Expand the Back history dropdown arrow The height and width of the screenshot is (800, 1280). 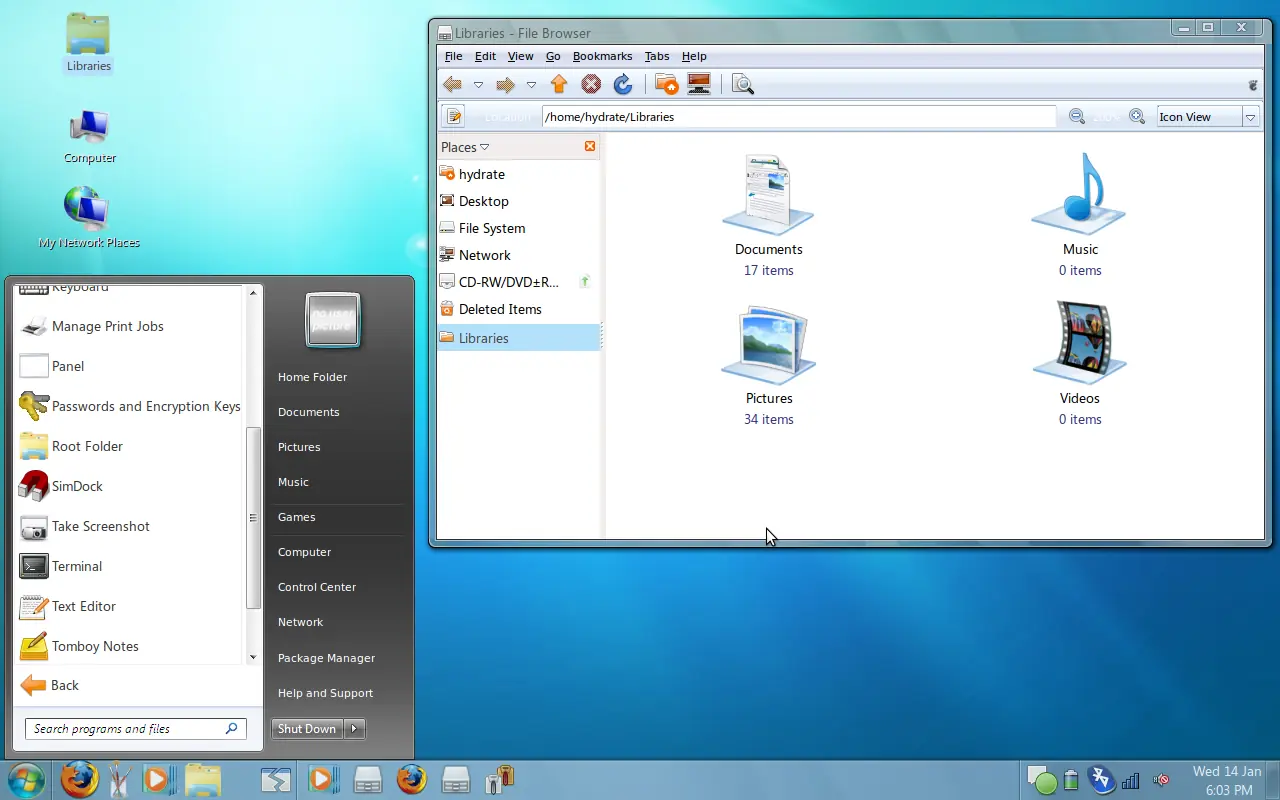[x=478, y=85]
